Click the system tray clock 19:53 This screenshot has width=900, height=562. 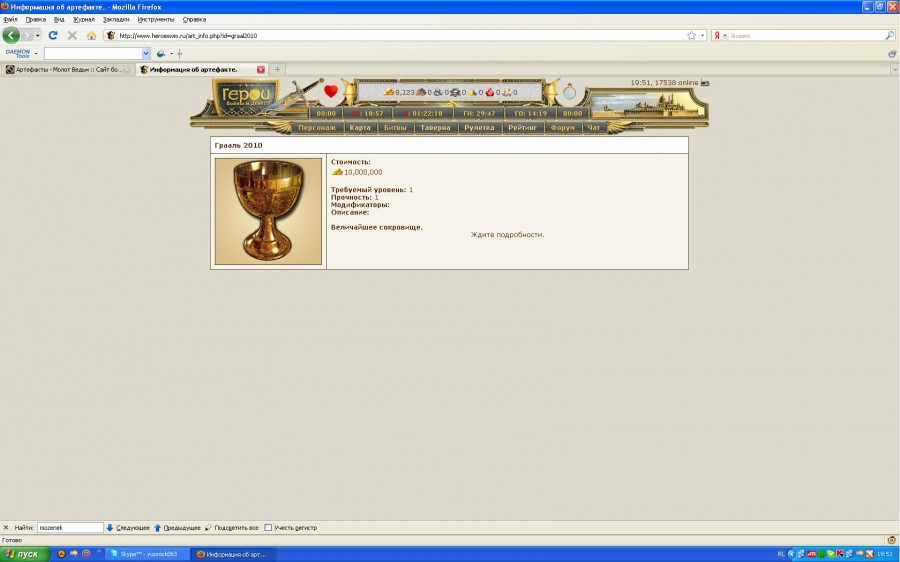coord(885,554)
